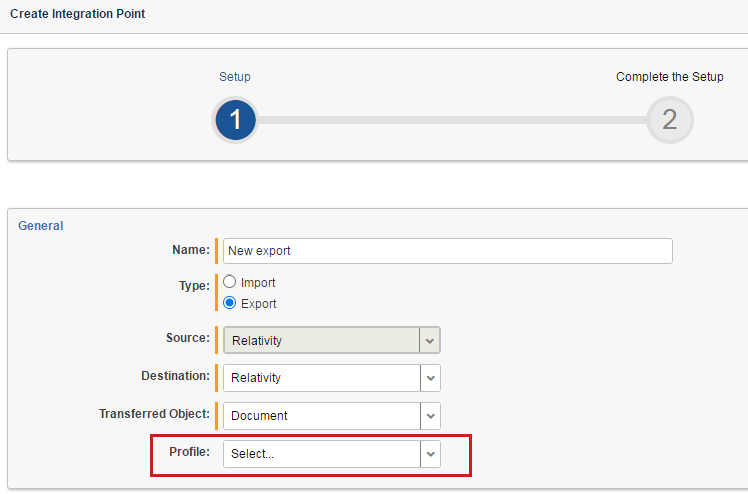The image size is (748, 494).
Task: Click the Setup step label
Action: point(235,77)
